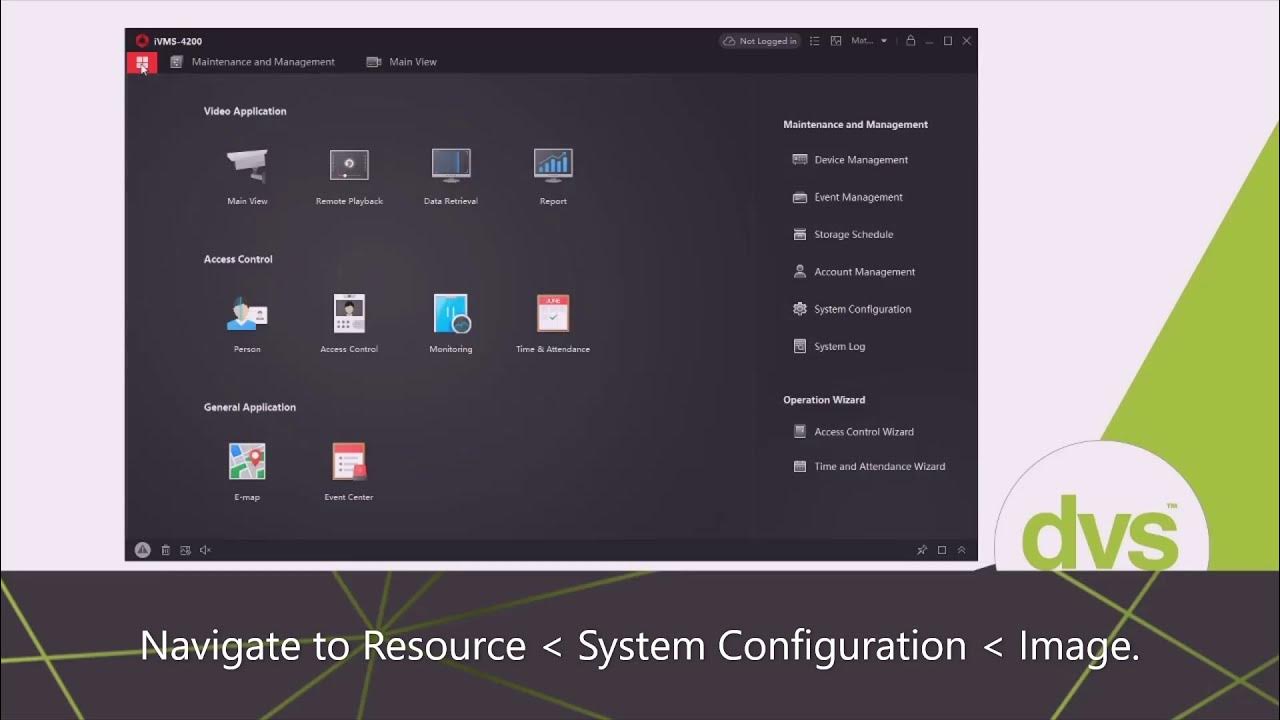Open the red control panel grid button
The height and width of the screenshot is (720, 1280).
point(142,63)
